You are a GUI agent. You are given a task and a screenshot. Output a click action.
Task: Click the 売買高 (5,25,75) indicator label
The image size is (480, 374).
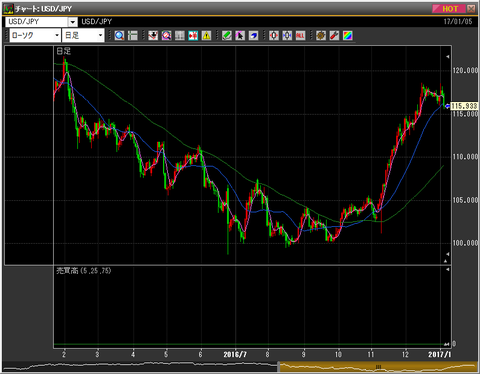84,271
